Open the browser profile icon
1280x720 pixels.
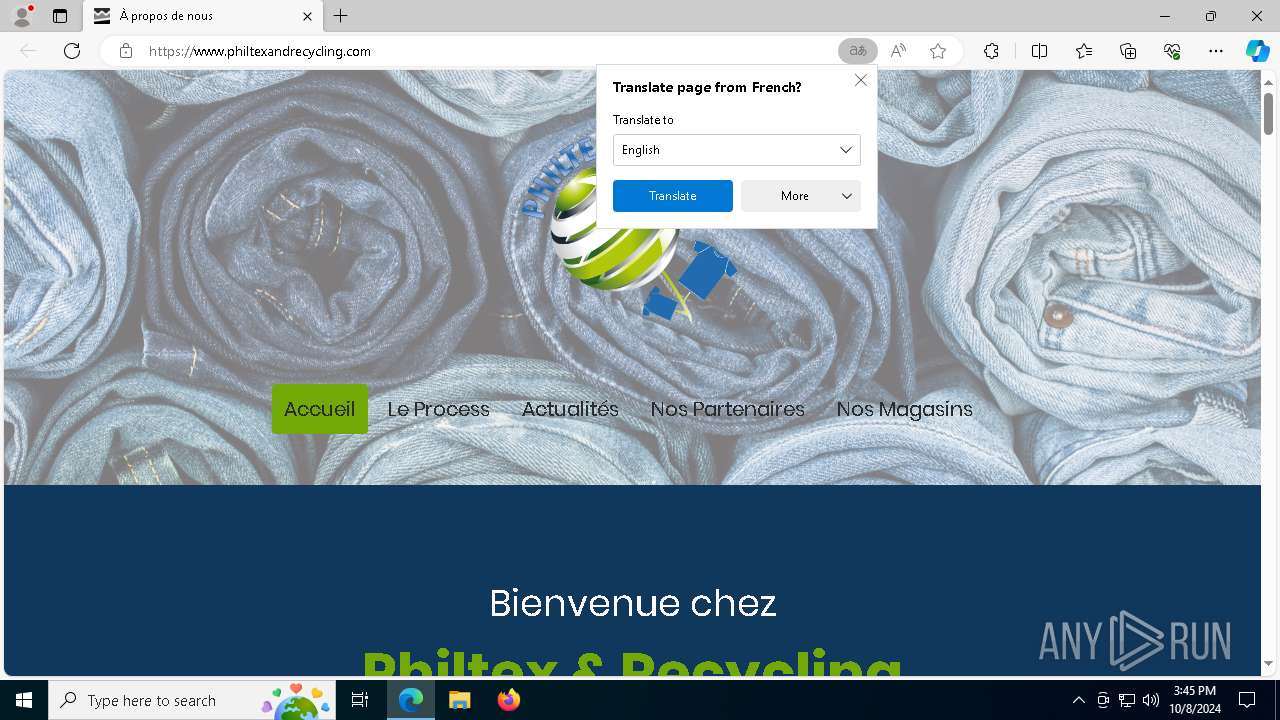22,16
